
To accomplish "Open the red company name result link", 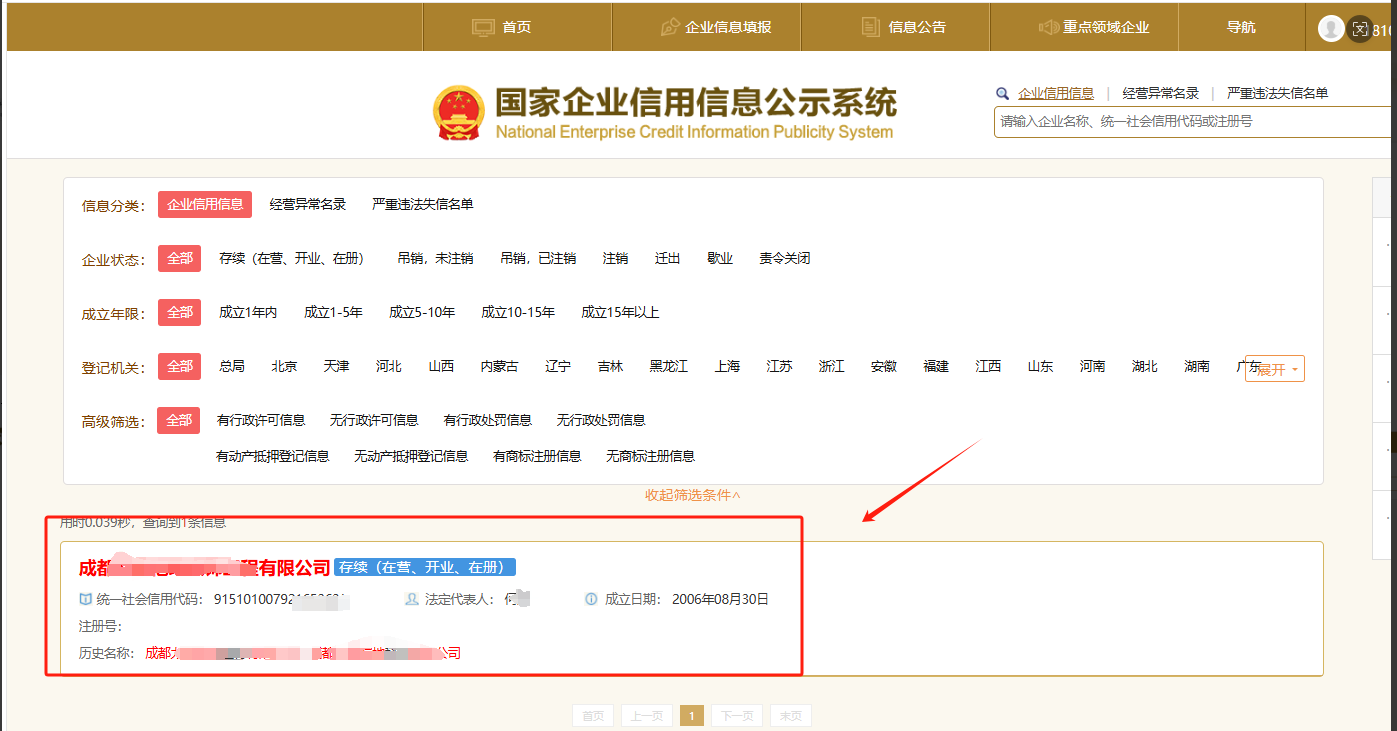I will pyautogui.click(x=204, y=568).
